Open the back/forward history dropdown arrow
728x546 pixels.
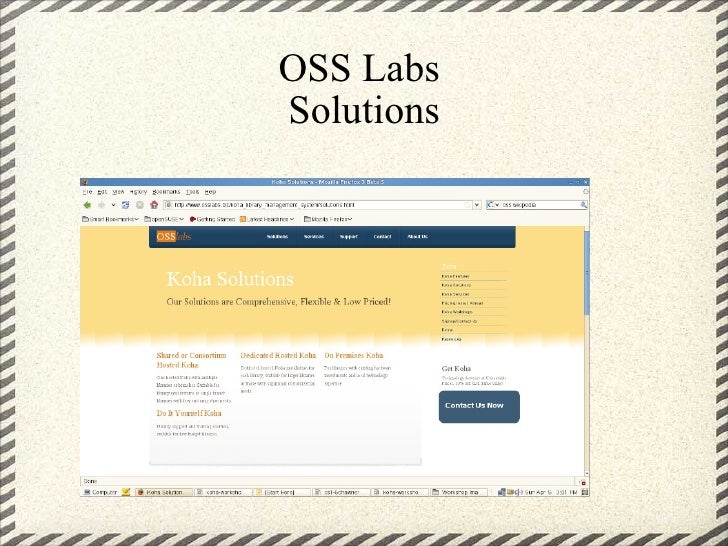coord(113,205)
